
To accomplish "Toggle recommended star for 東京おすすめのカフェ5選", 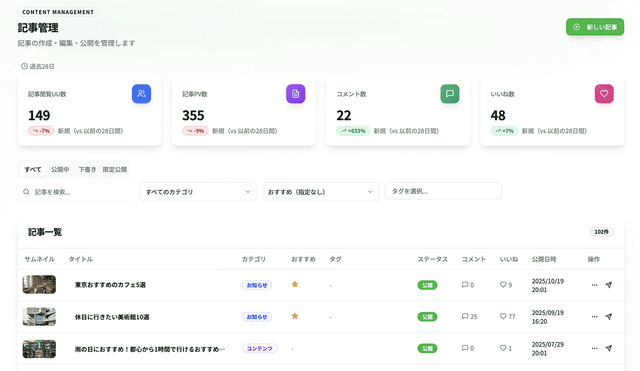I will coord(295,284).
